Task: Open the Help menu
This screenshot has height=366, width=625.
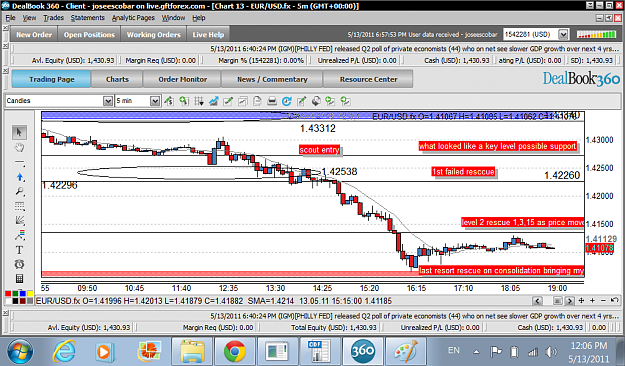Action: point(199,18)
